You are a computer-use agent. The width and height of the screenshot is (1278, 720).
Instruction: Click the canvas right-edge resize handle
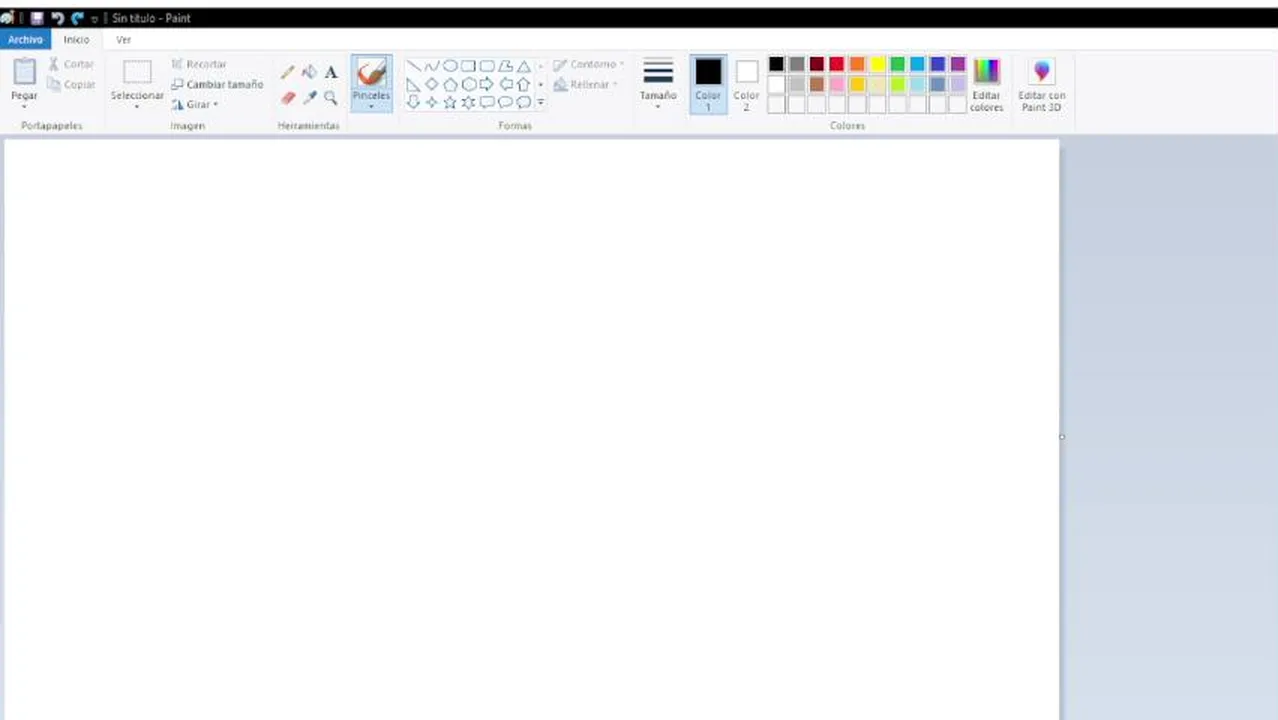click(1062, 436)
